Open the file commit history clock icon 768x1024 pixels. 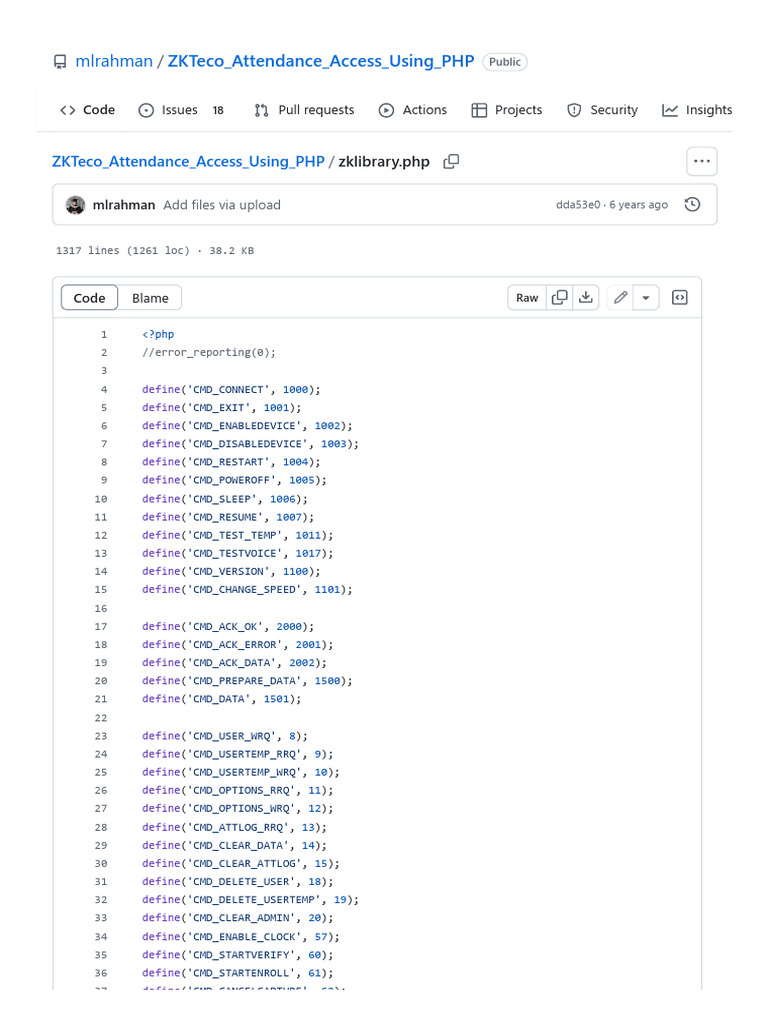click(x=692, y=205)
